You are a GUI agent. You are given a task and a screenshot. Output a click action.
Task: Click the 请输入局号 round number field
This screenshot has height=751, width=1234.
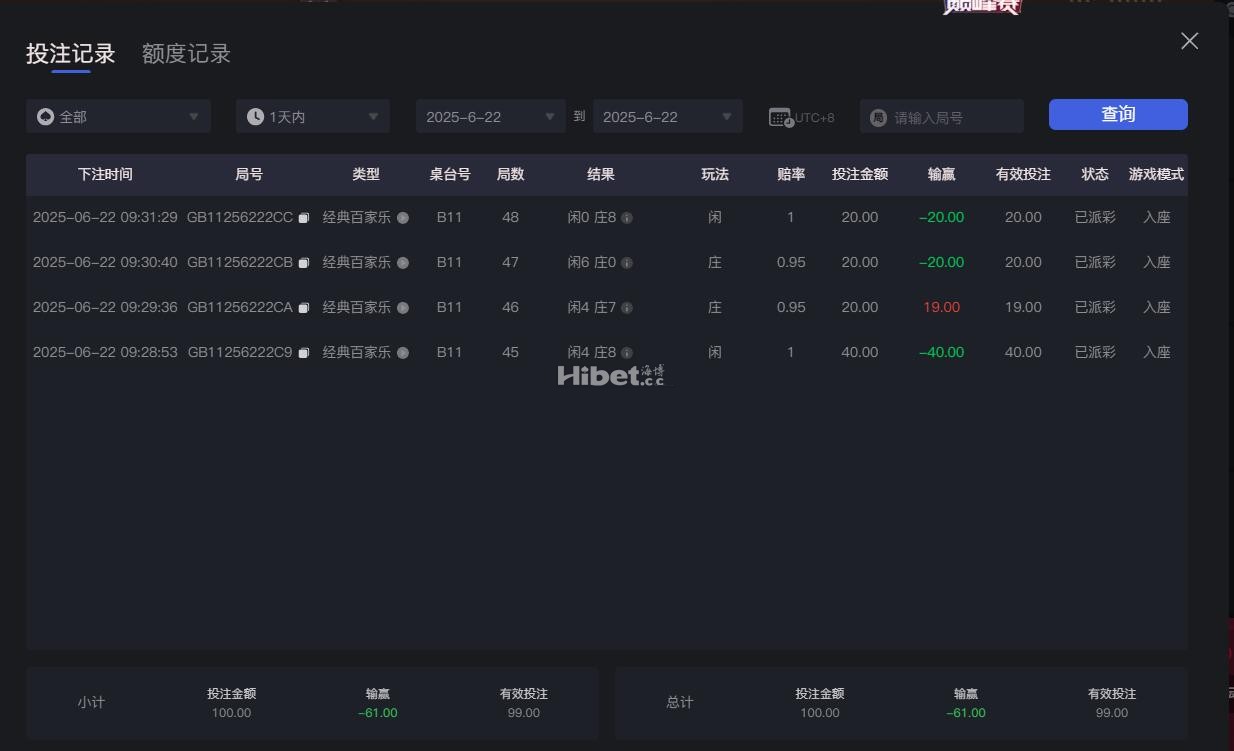pos(950,117)
